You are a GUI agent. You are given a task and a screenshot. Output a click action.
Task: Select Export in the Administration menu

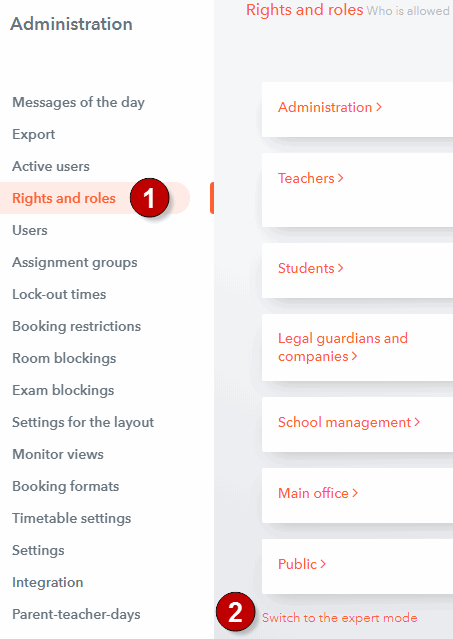click(33, 134)
